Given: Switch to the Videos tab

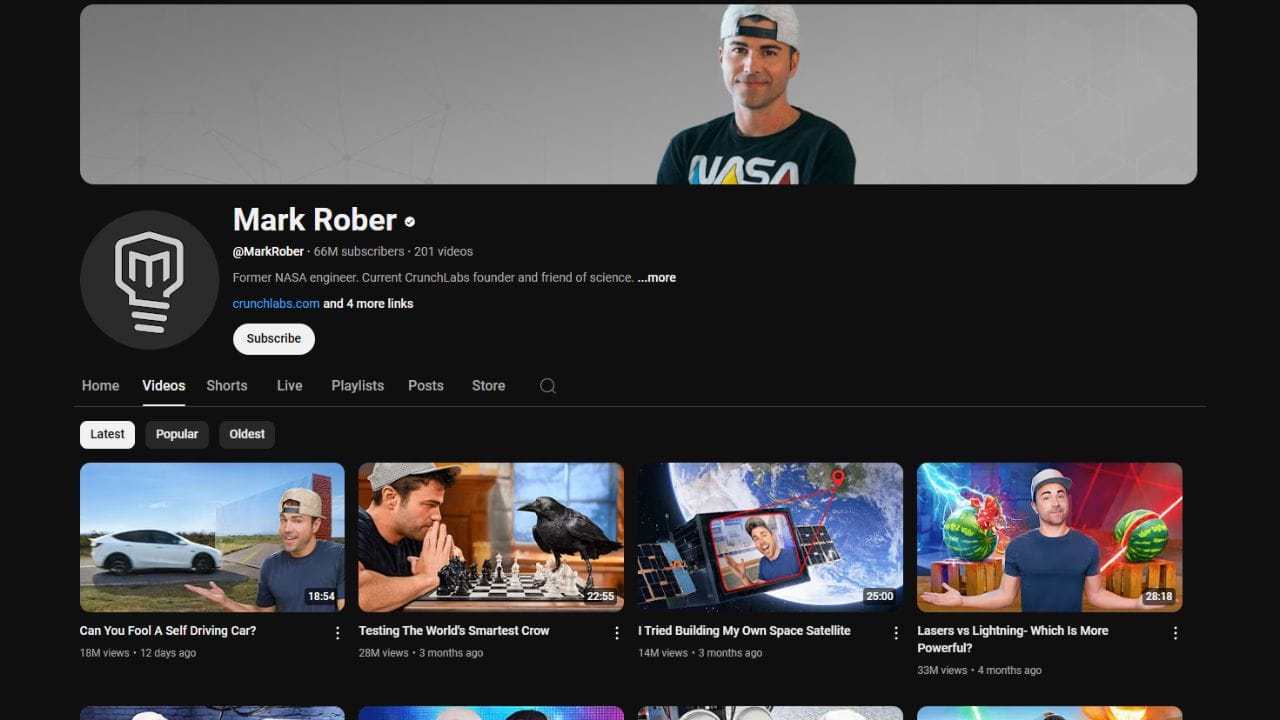Looking at the screenshot, I should point(164,386).
